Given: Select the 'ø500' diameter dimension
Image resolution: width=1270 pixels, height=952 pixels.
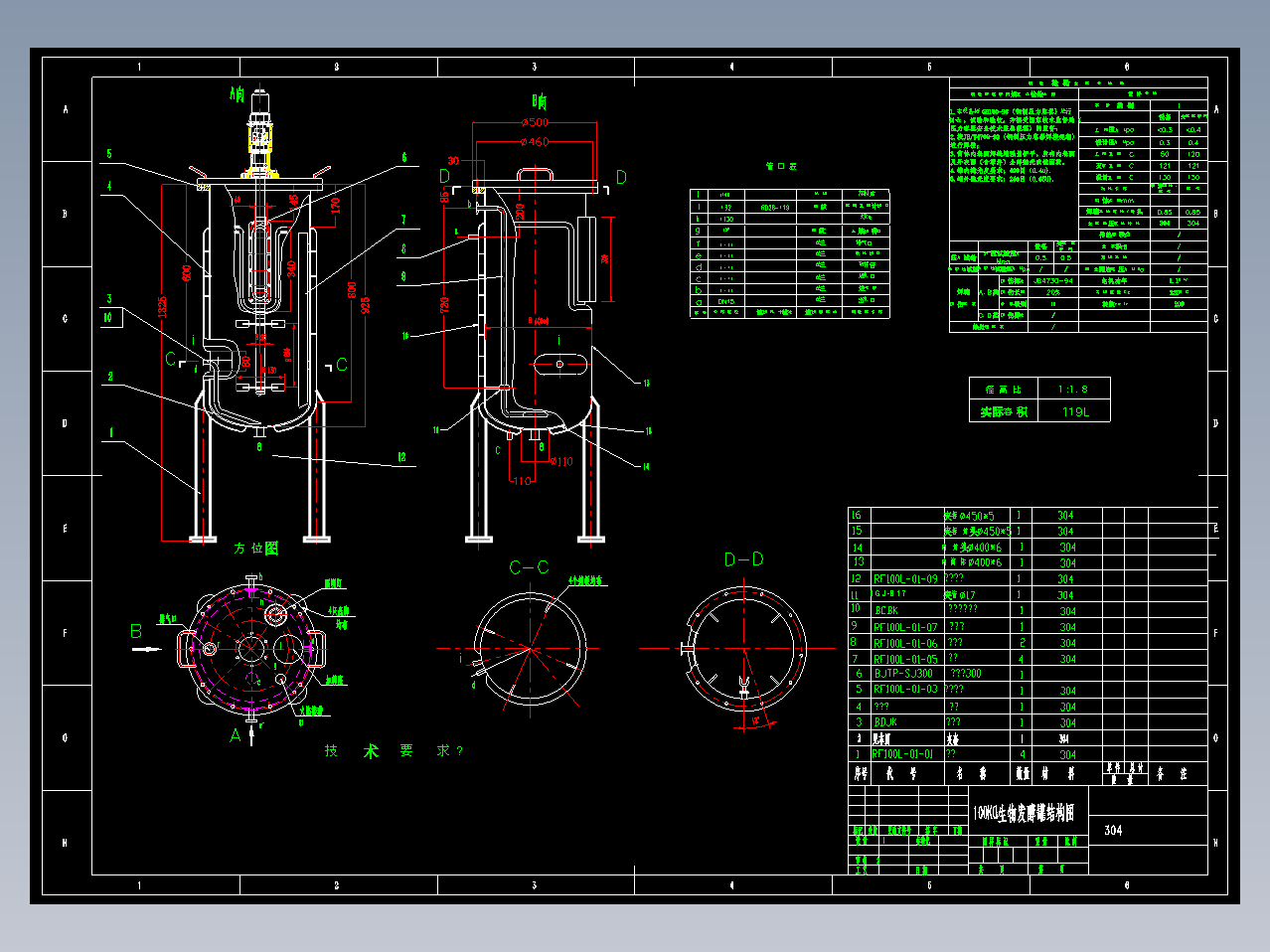Looking at the screenshot, I should pyautogui.click(x=535, y=122).
